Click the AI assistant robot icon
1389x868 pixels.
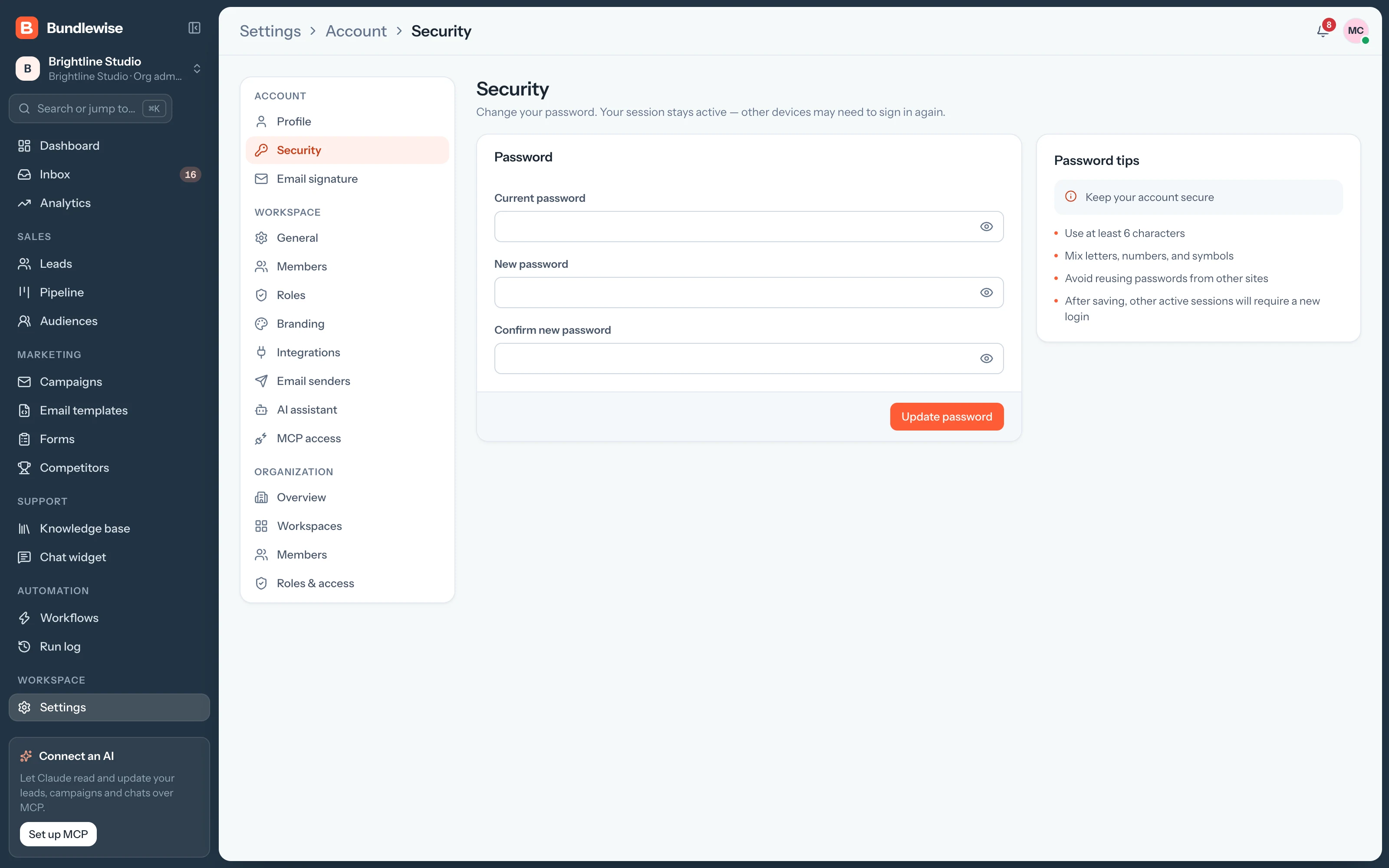pos(261,410)
